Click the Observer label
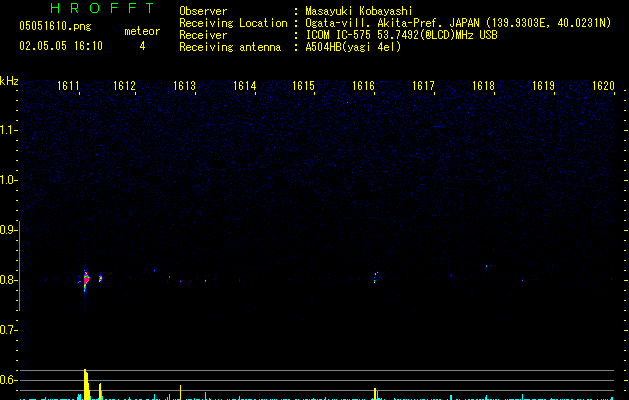629x400 pixels. 203,11
